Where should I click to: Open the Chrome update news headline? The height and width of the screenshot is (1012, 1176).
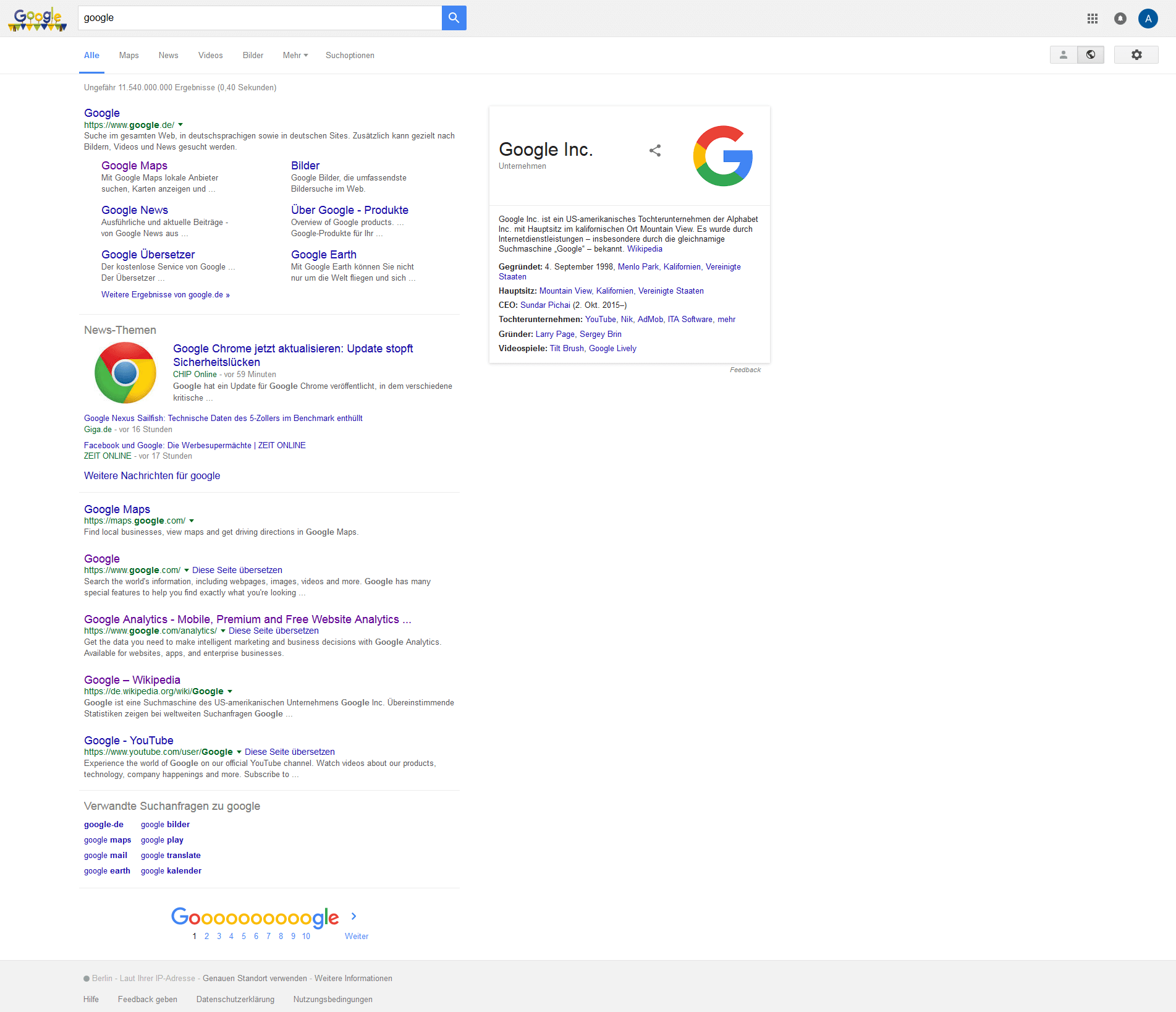(x=293, y=355)
